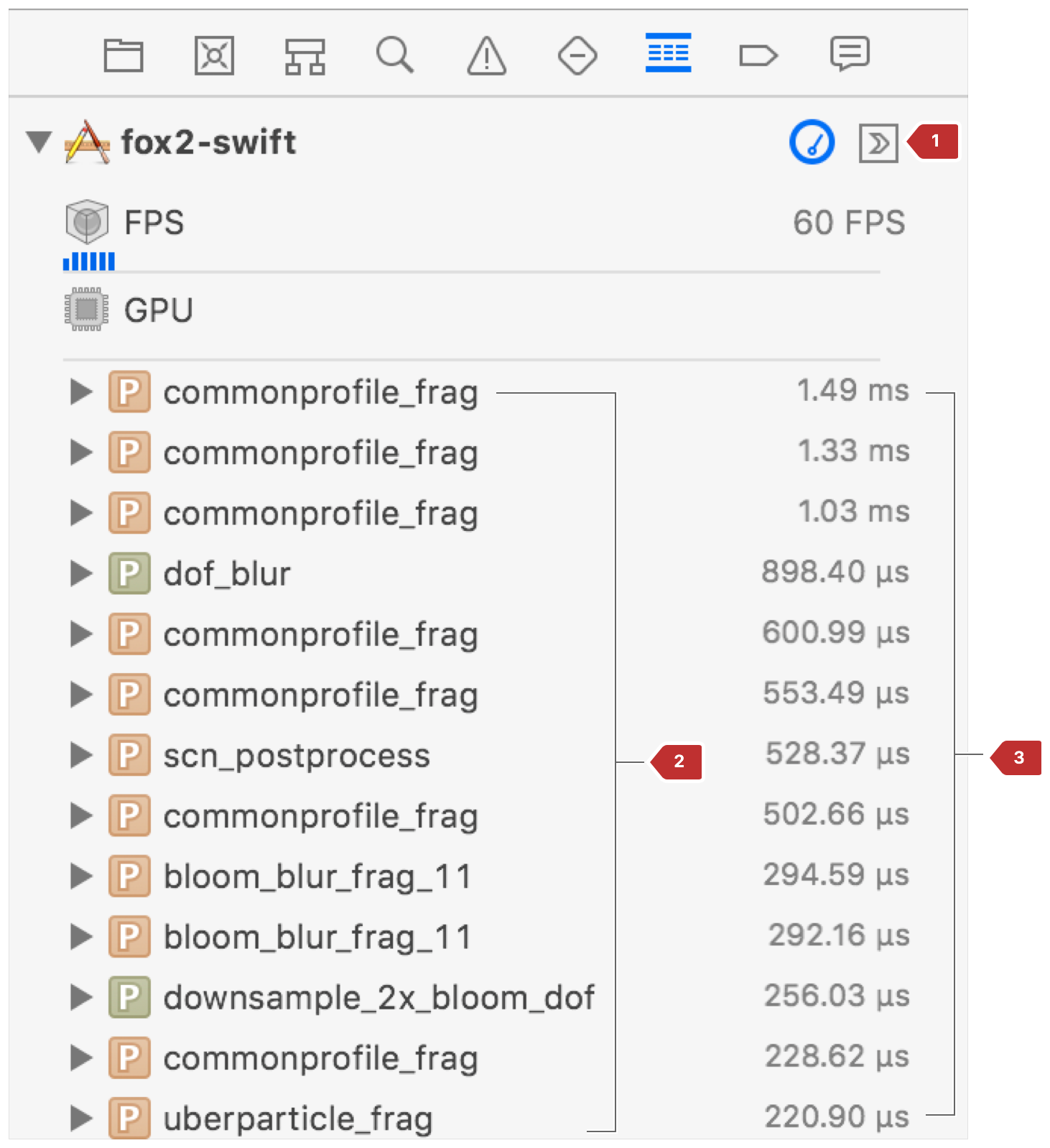Click the 292.16 µs time value

[839, 935]
